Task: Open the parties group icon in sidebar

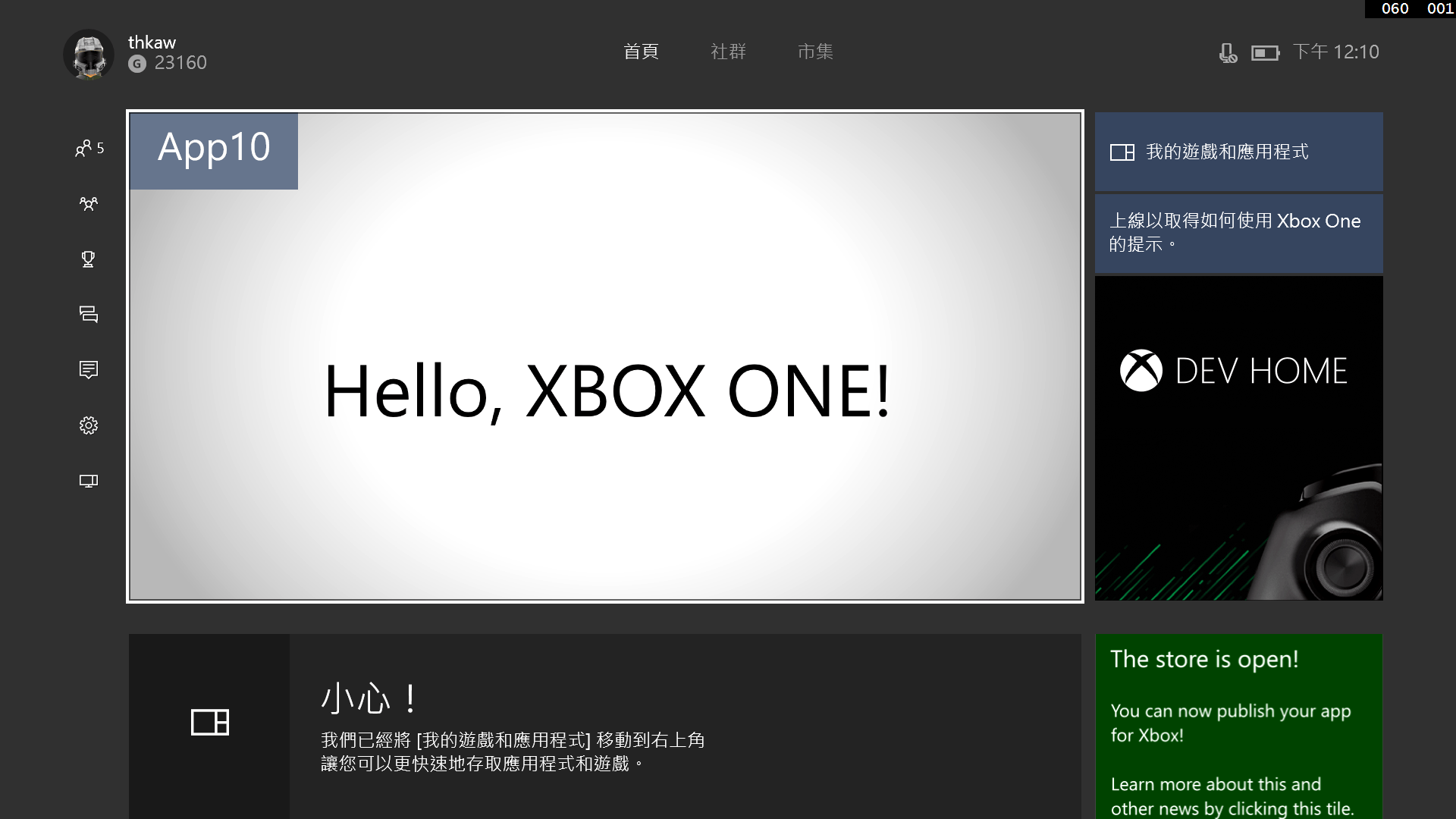Action: point(89,204)
